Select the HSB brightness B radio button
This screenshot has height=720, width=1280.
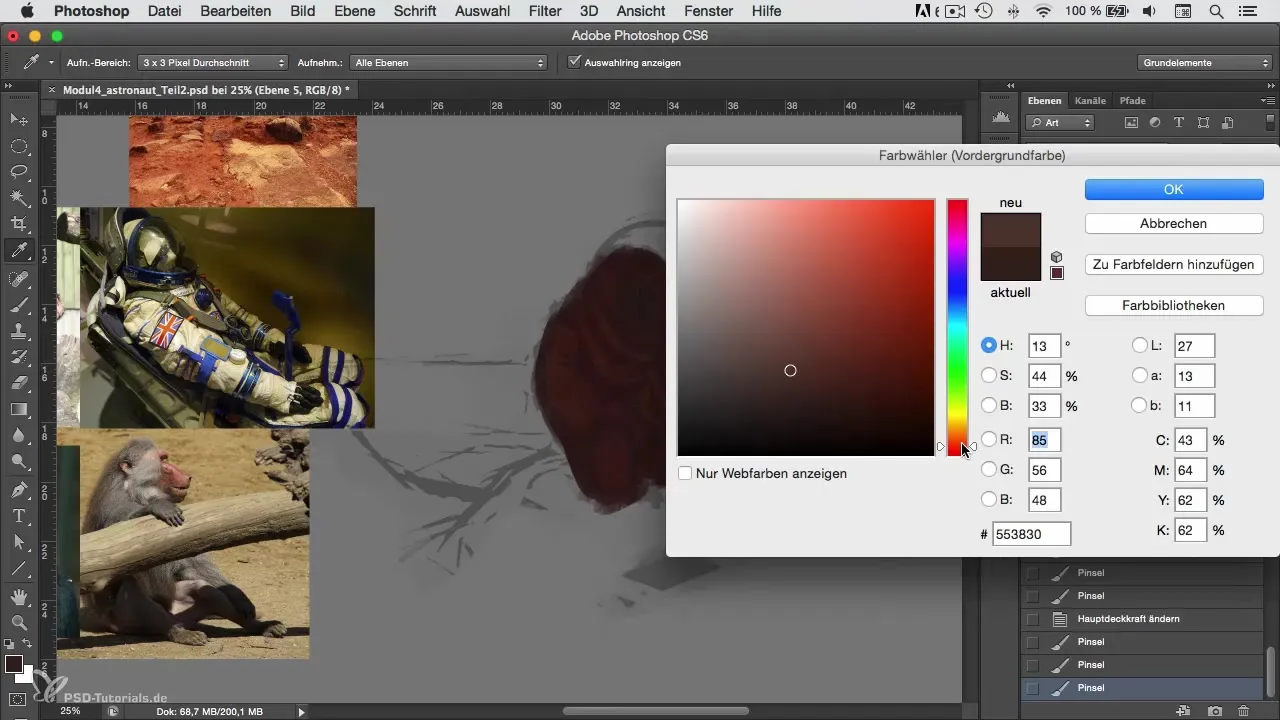tap(989, 405)
